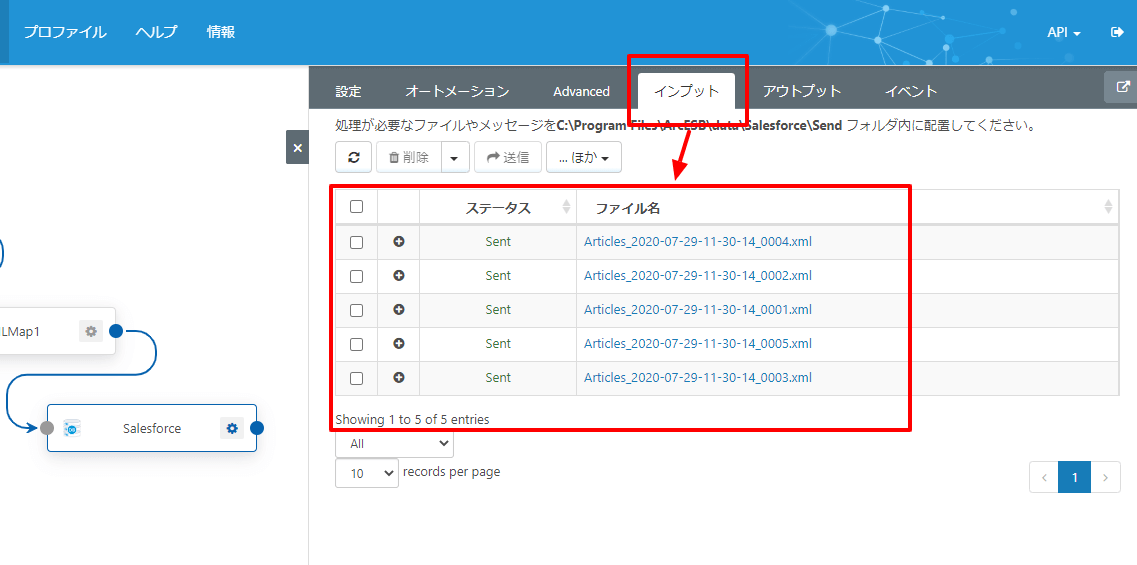The image size is (1137, 565).
Task: Expand details for Articles 0003 row
Action: (398, 377)
